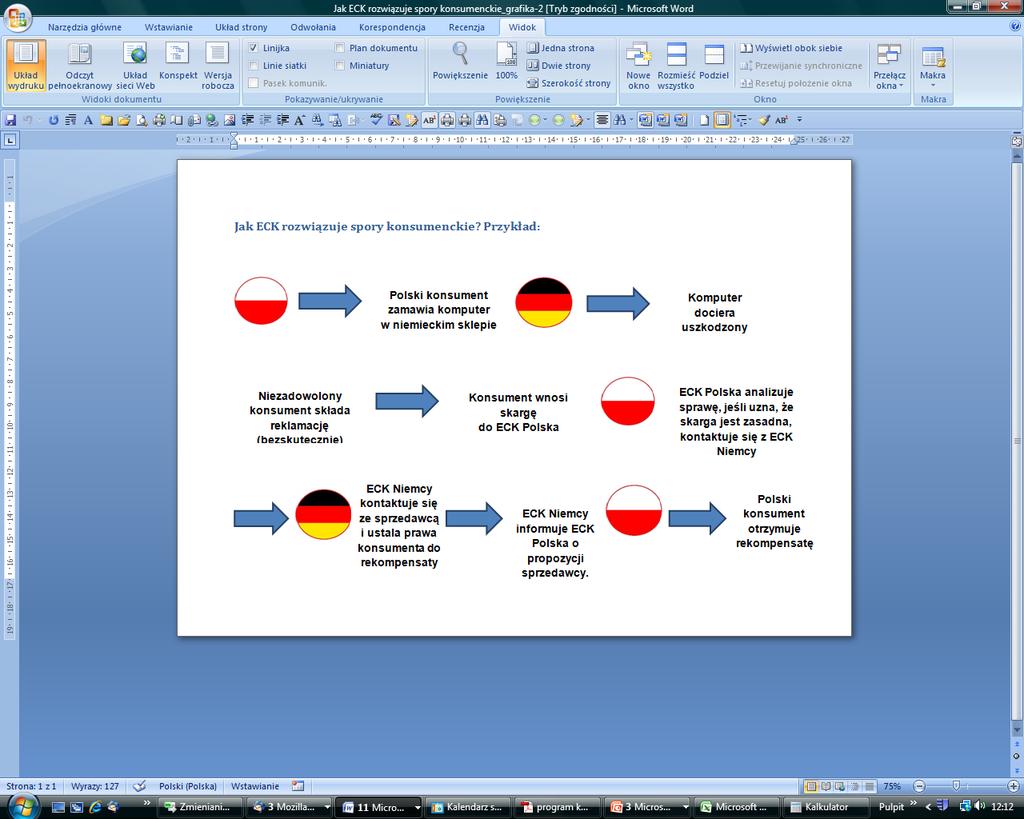Viewport: 1024px width, 819px height.
Task: Click the zoom out minus button
Action: pos(920,786)
